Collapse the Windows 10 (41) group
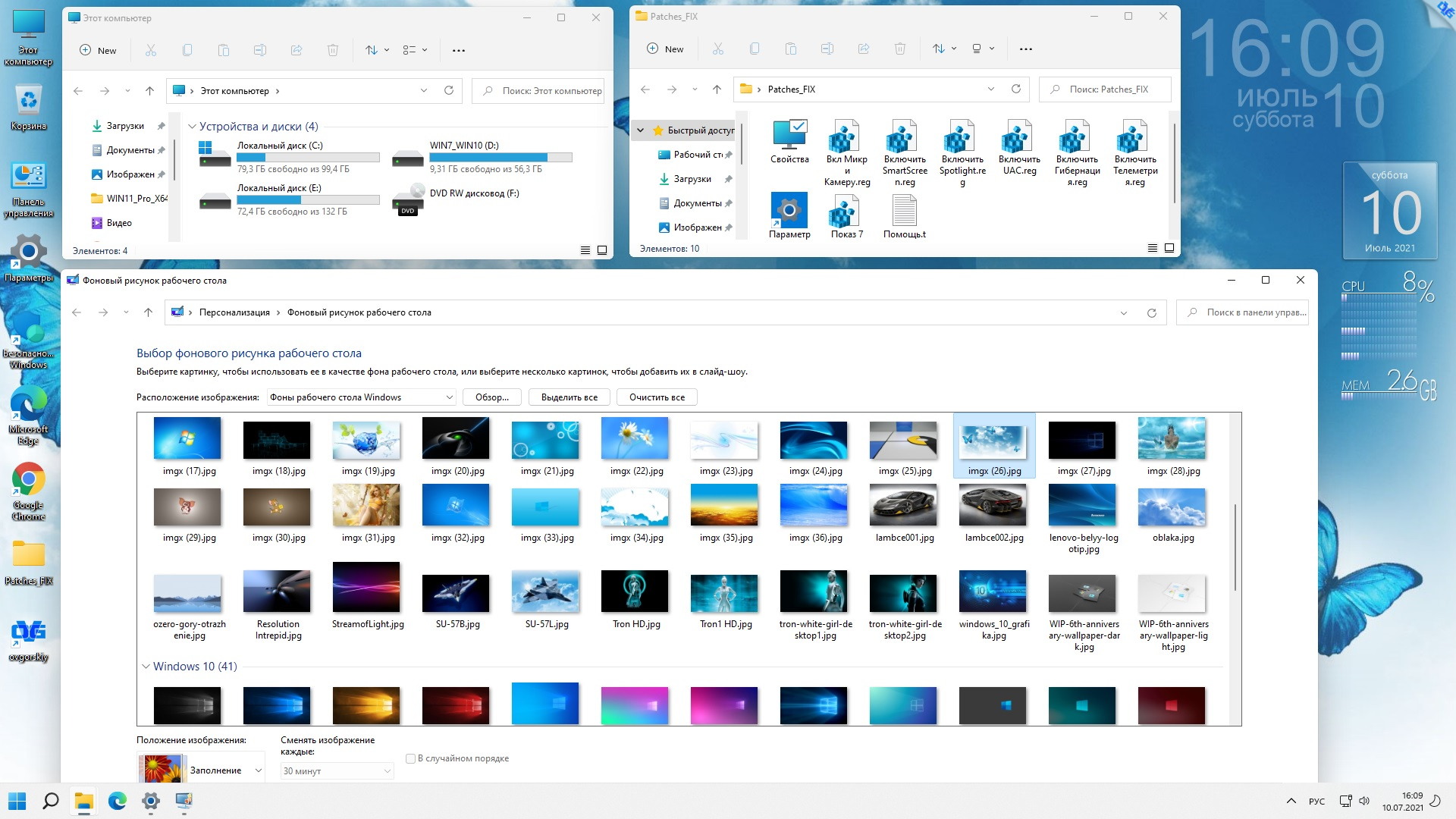 tap(146, 667)
